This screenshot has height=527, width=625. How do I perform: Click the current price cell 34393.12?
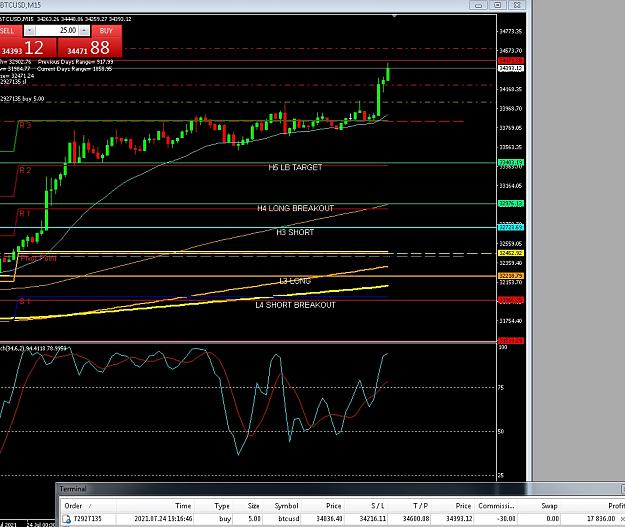pyautogui.click(x=459, y=519)
